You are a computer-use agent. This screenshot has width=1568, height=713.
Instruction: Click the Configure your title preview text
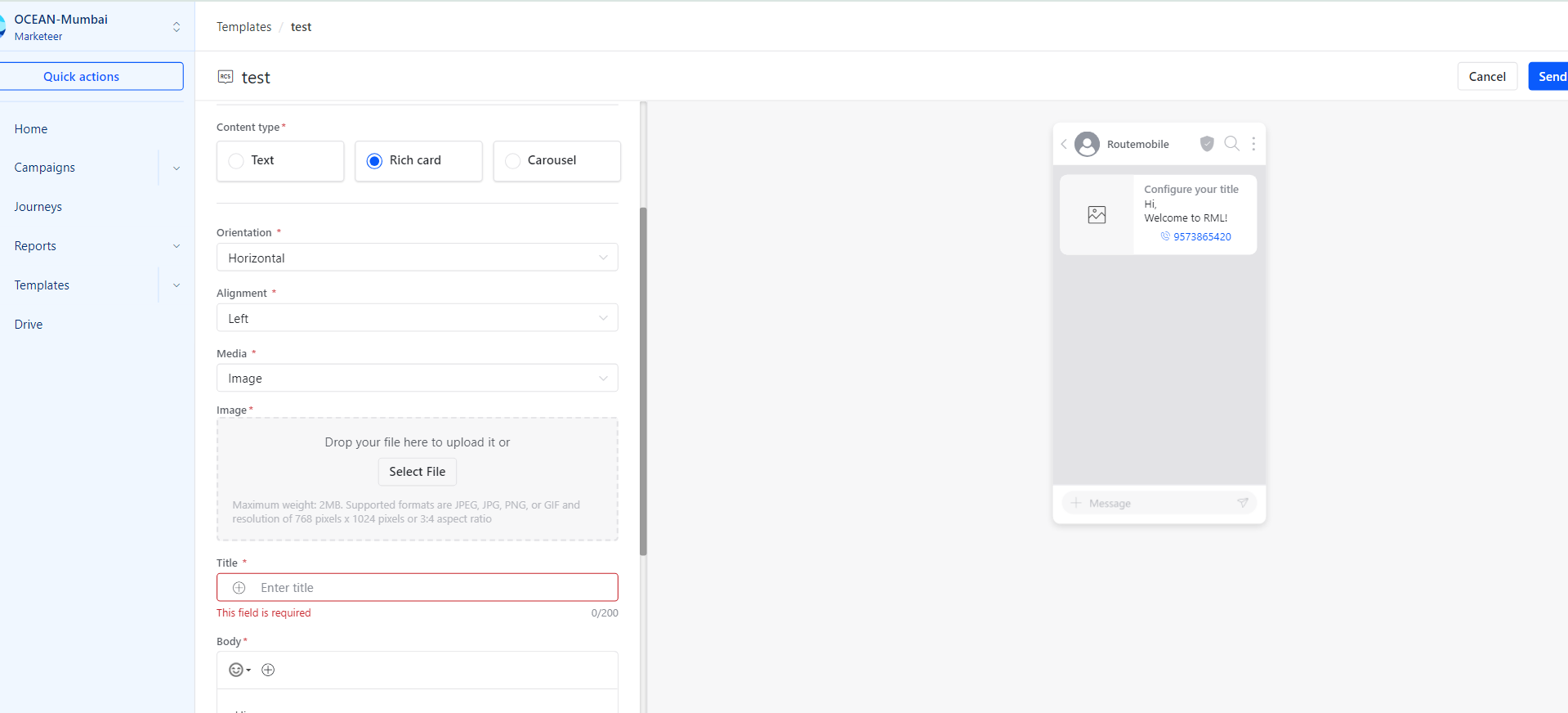coord(1191,189)
